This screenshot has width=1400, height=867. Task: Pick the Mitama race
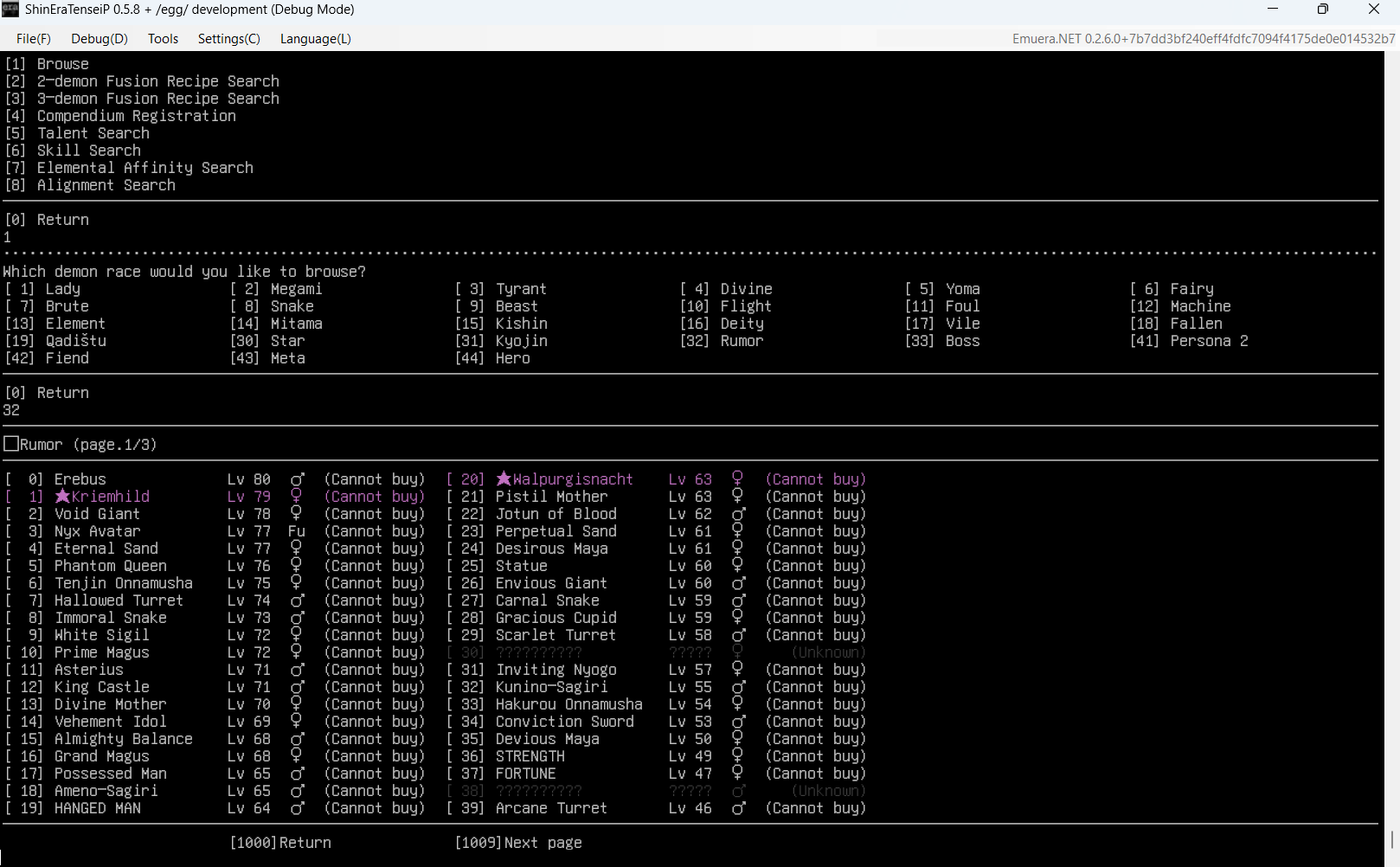[x=276, y=324]
